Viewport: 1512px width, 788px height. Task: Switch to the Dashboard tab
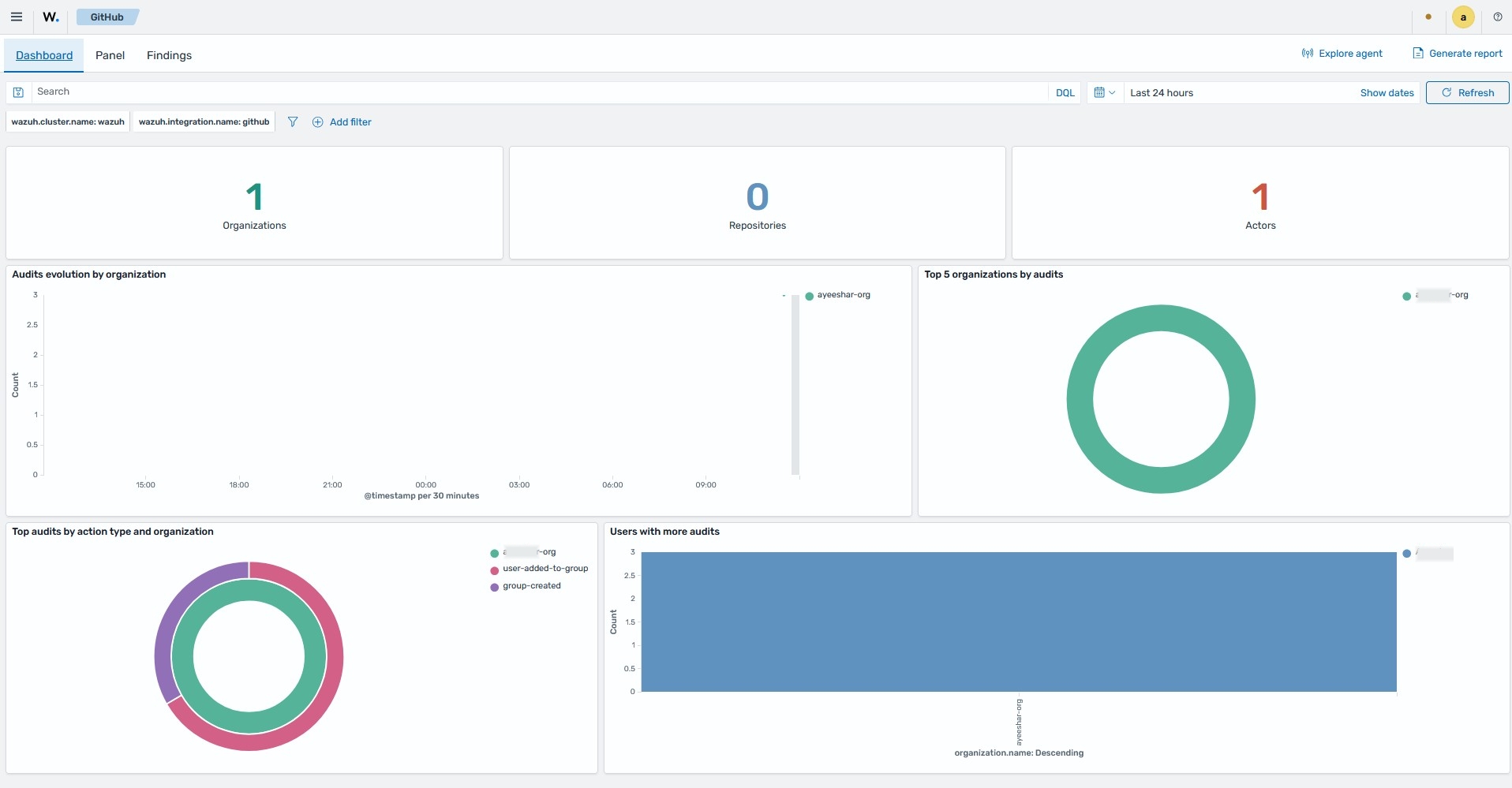pos(44,55)
